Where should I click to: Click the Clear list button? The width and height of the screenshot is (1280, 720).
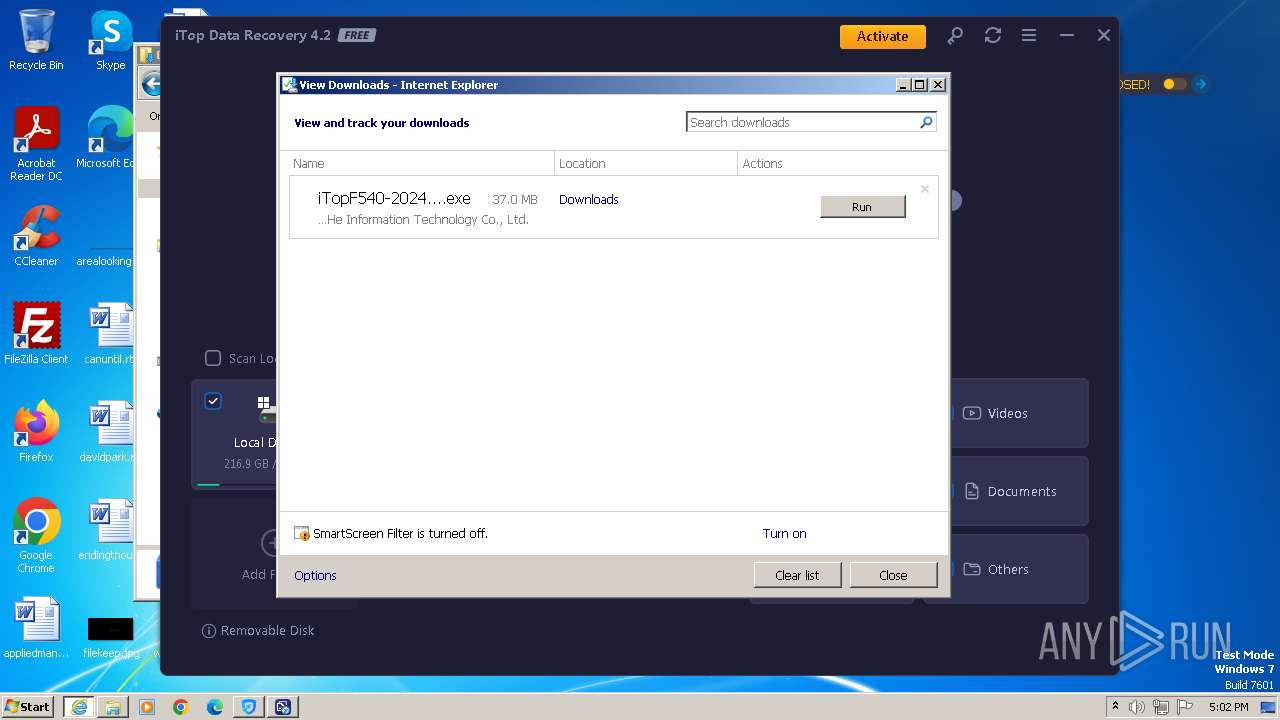(x=797, y=575)
